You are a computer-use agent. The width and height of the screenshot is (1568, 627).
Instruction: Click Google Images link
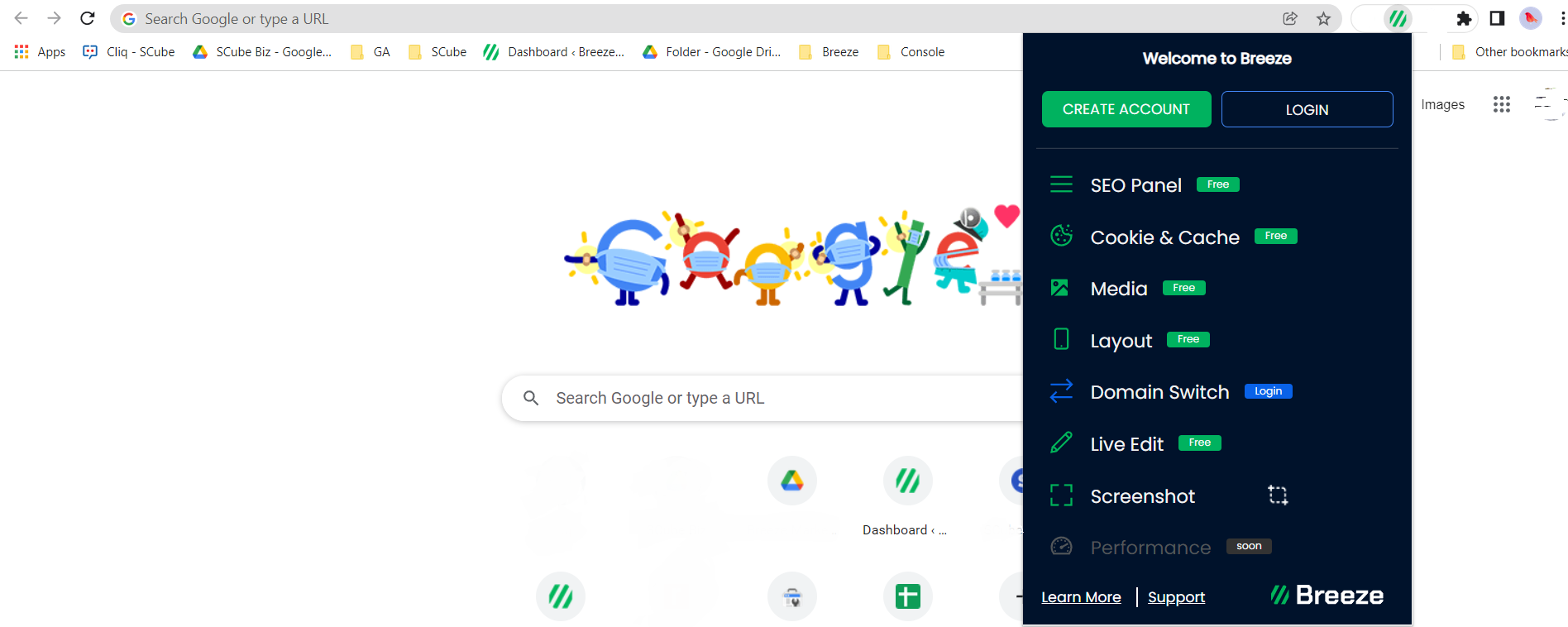pos(1442,104)
